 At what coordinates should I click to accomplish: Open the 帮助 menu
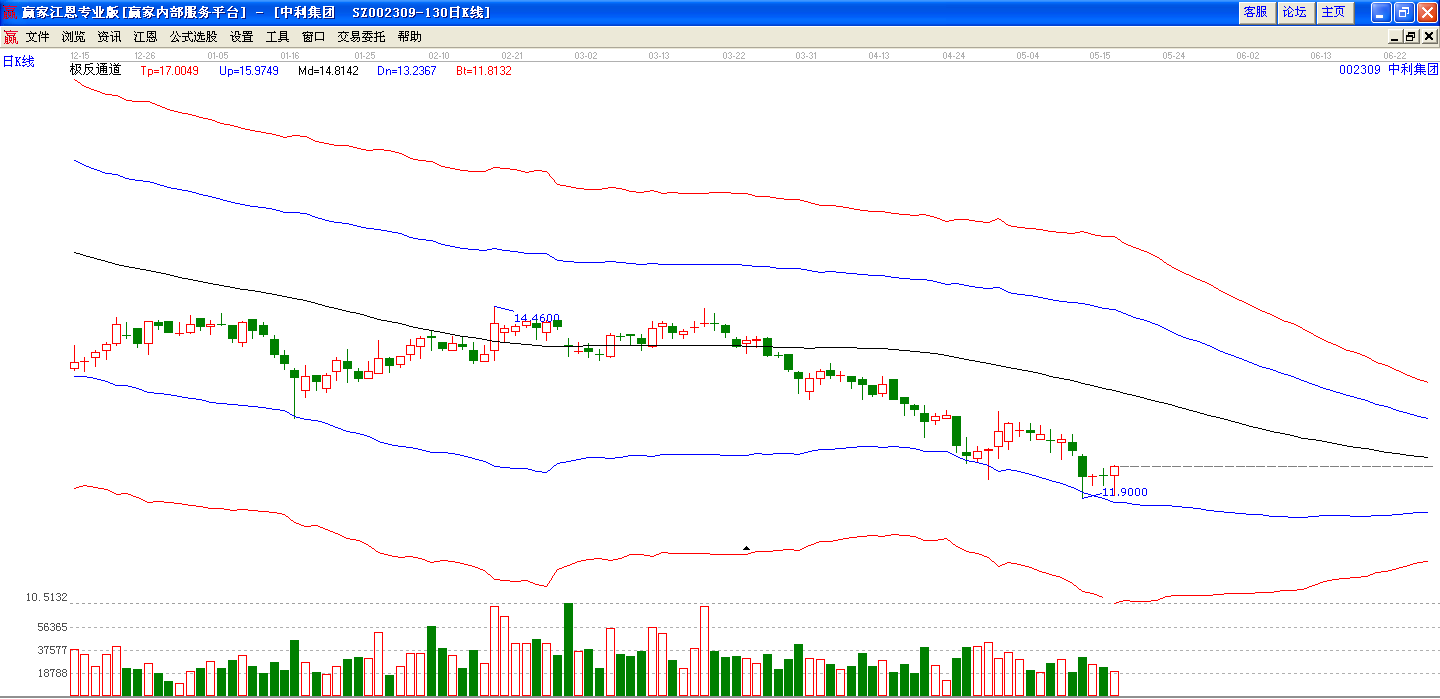409,37
